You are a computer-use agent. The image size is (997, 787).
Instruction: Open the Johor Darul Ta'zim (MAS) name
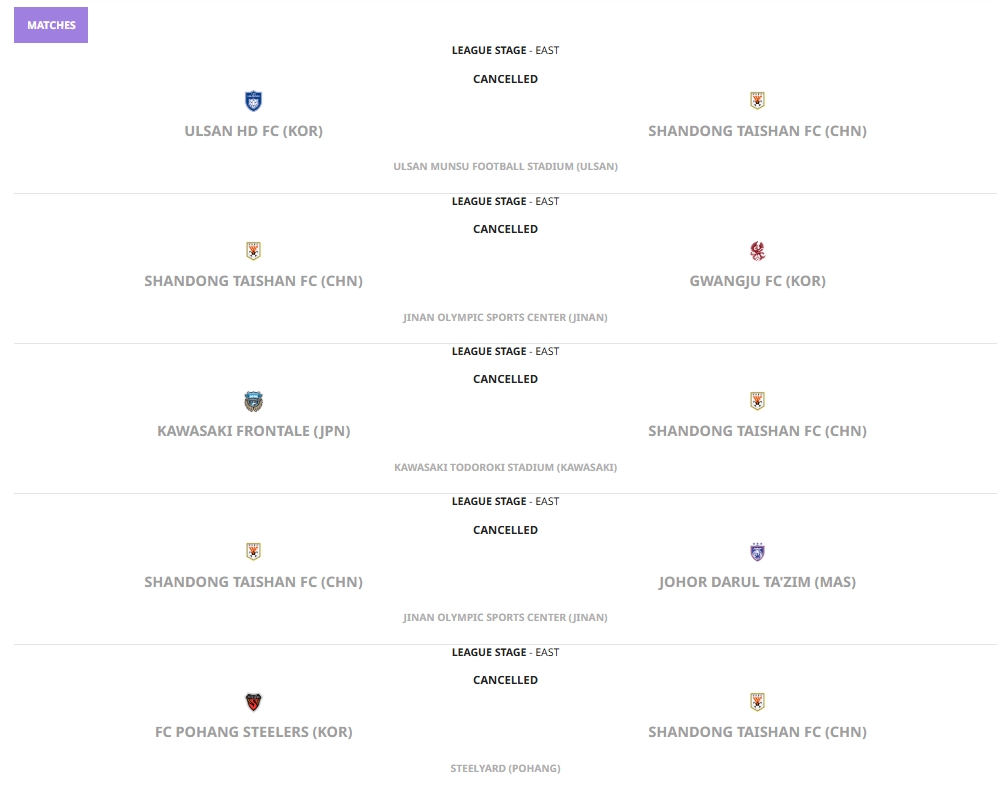coord(757,582)
